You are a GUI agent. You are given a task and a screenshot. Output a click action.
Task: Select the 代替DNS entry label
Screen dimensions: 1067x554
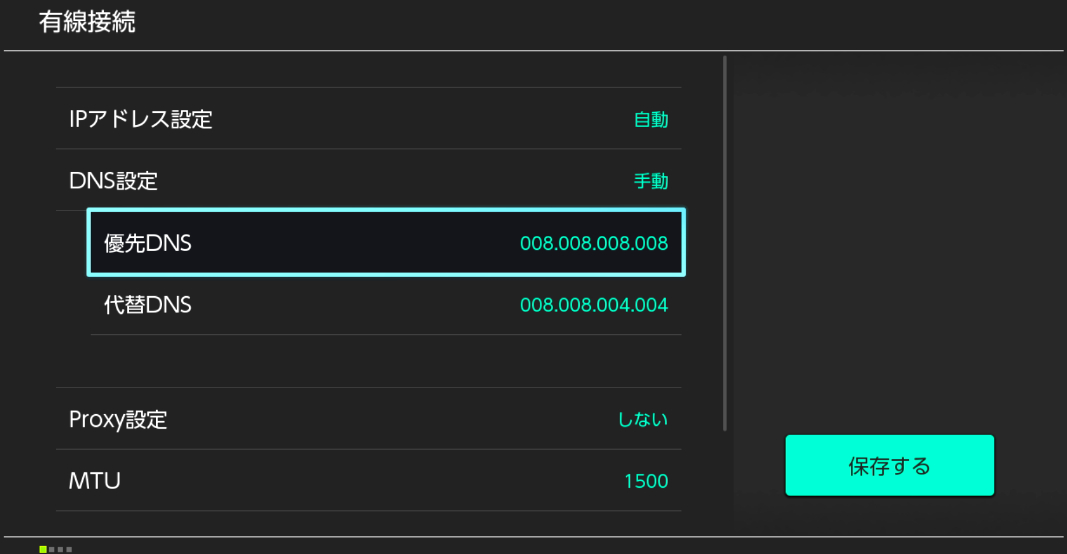148,305
